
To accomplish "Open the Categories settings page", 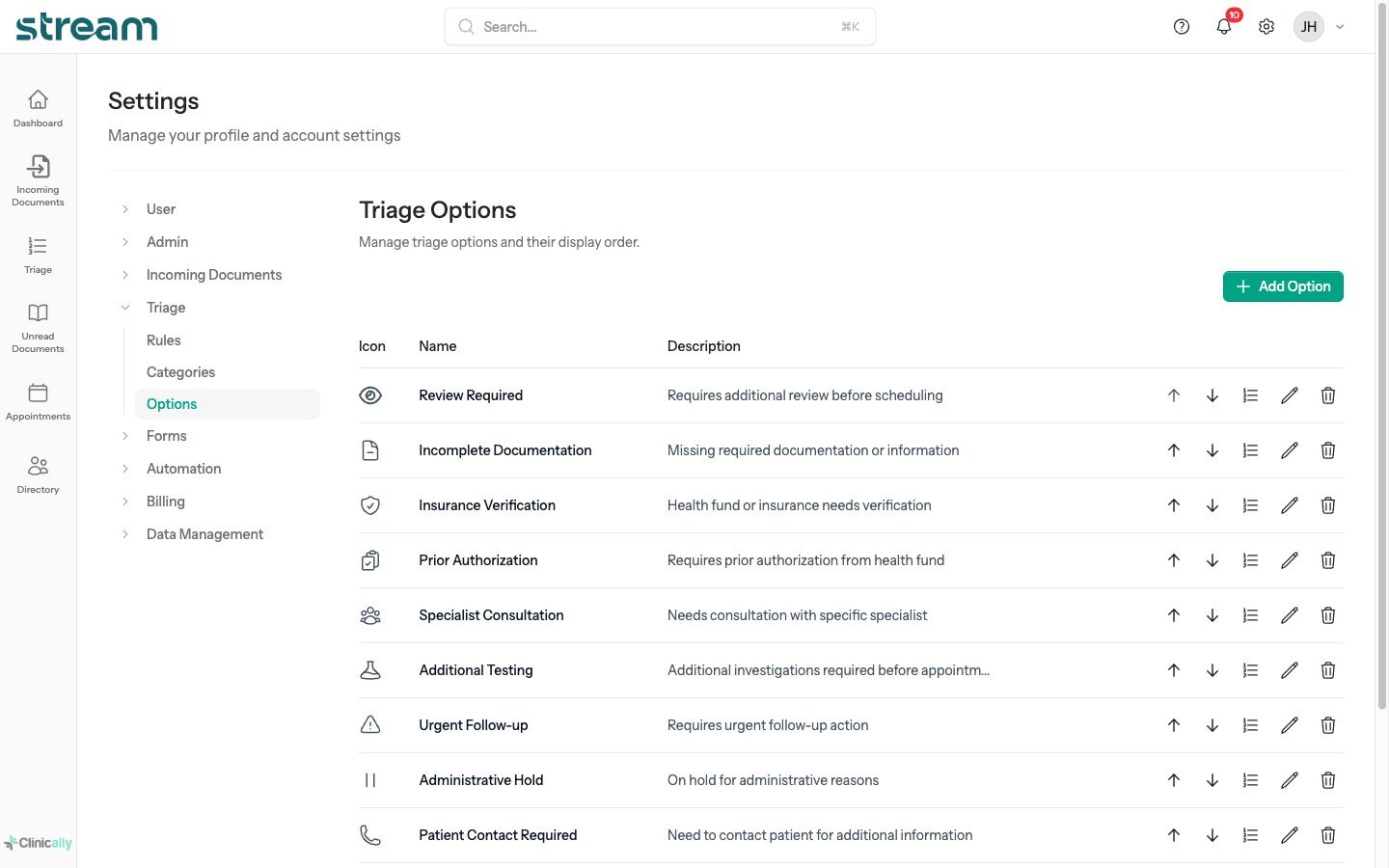I will (180, 371).
